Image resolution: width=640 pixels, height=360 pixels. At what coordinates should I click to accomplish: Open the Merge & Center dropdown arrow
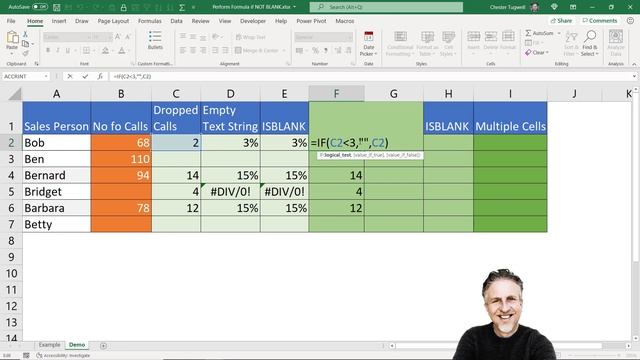pyautogui.click(x=284, y=51)
